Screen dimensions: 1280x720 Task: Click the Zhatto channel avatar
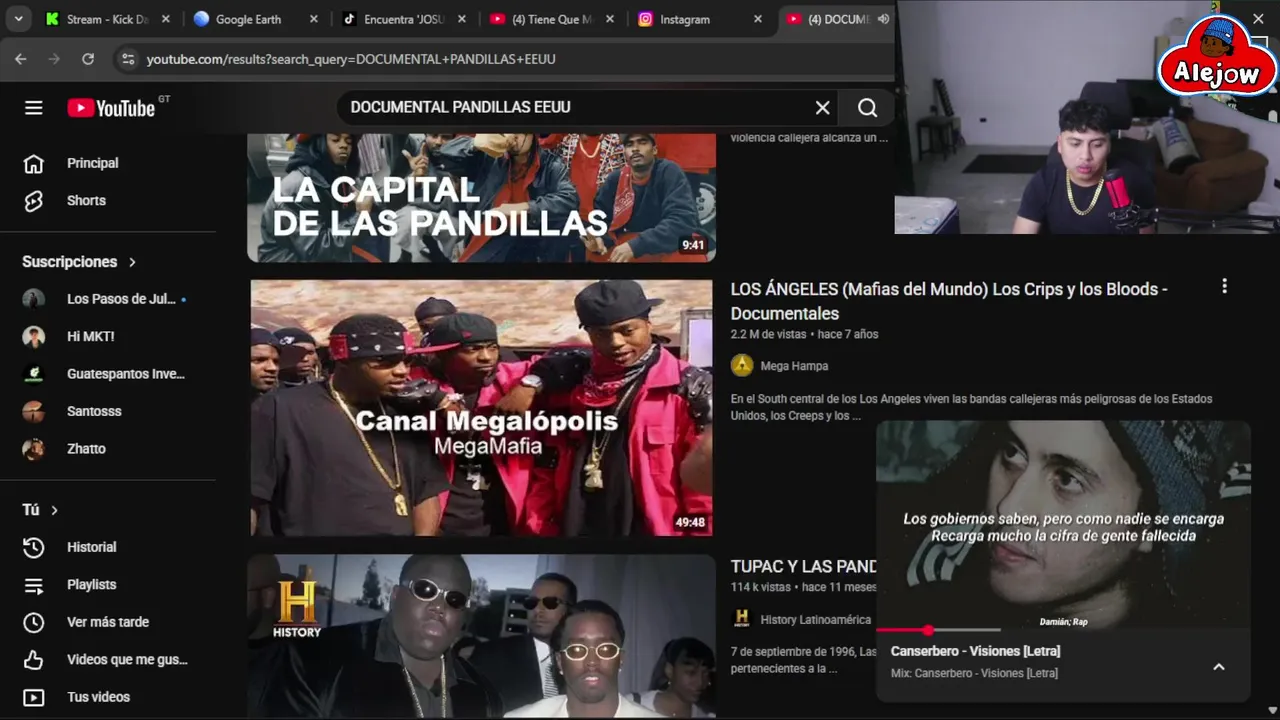[x=34, y=449]
